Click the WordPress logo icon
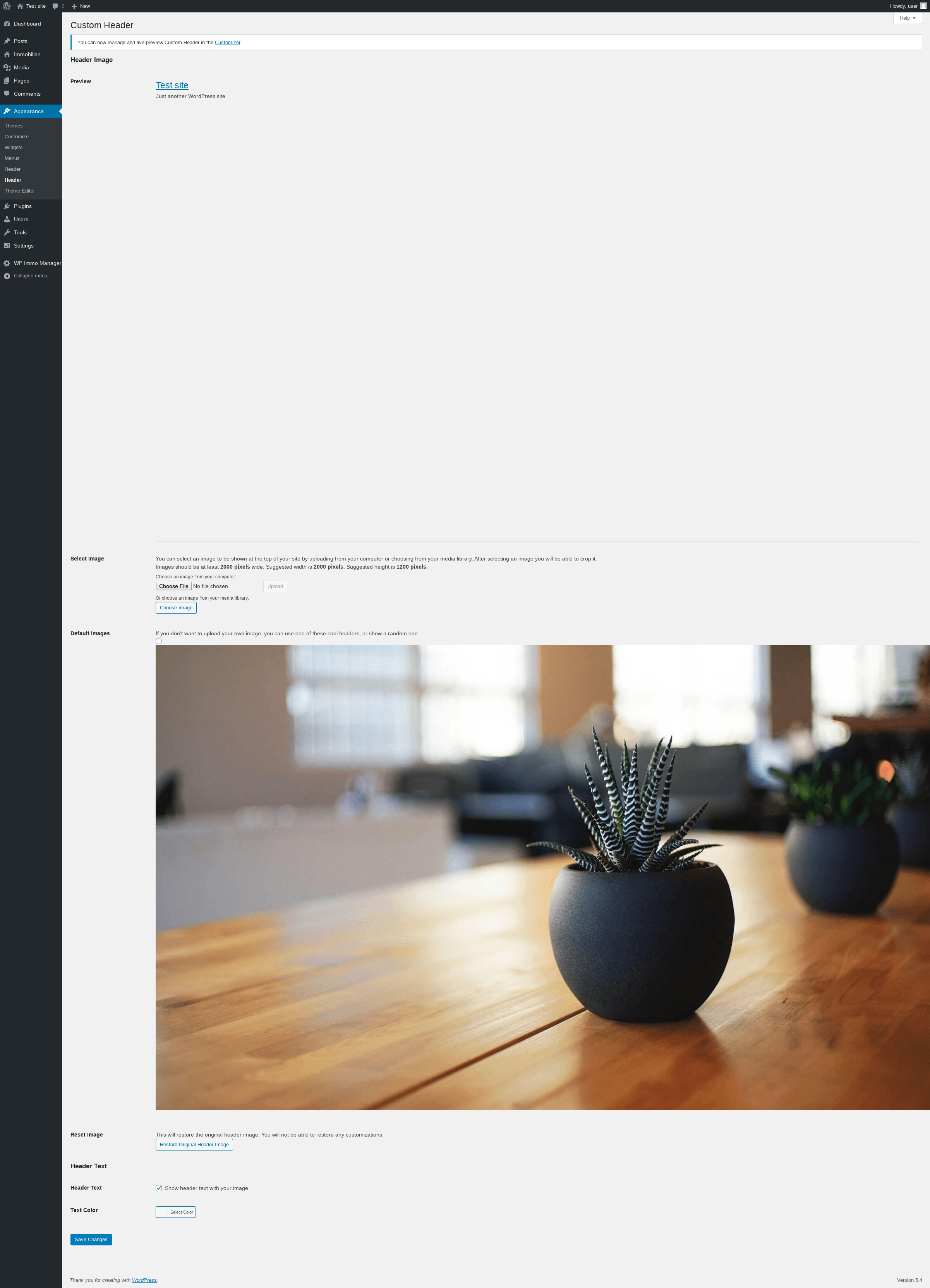The width and height of the screenshot is (930, 1288). [7, 6]
